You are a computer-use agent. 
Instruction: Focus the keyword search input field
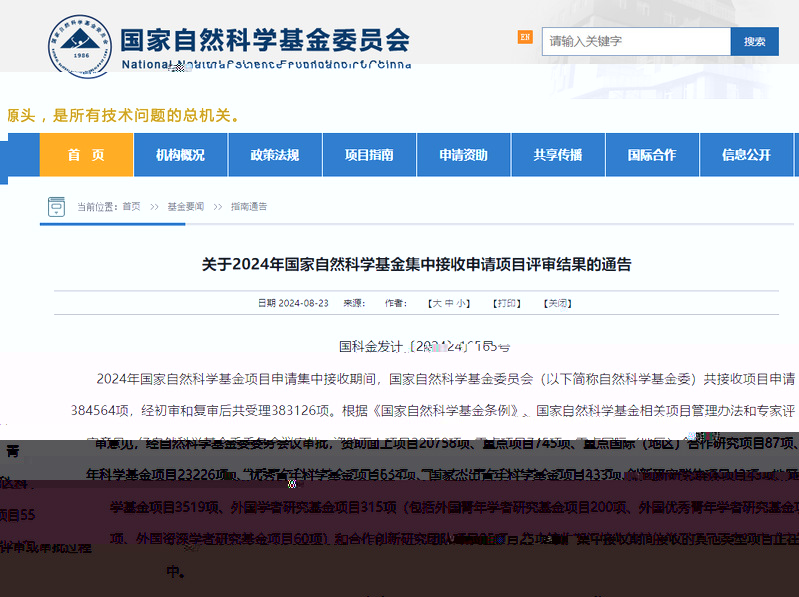coord(636,41)
